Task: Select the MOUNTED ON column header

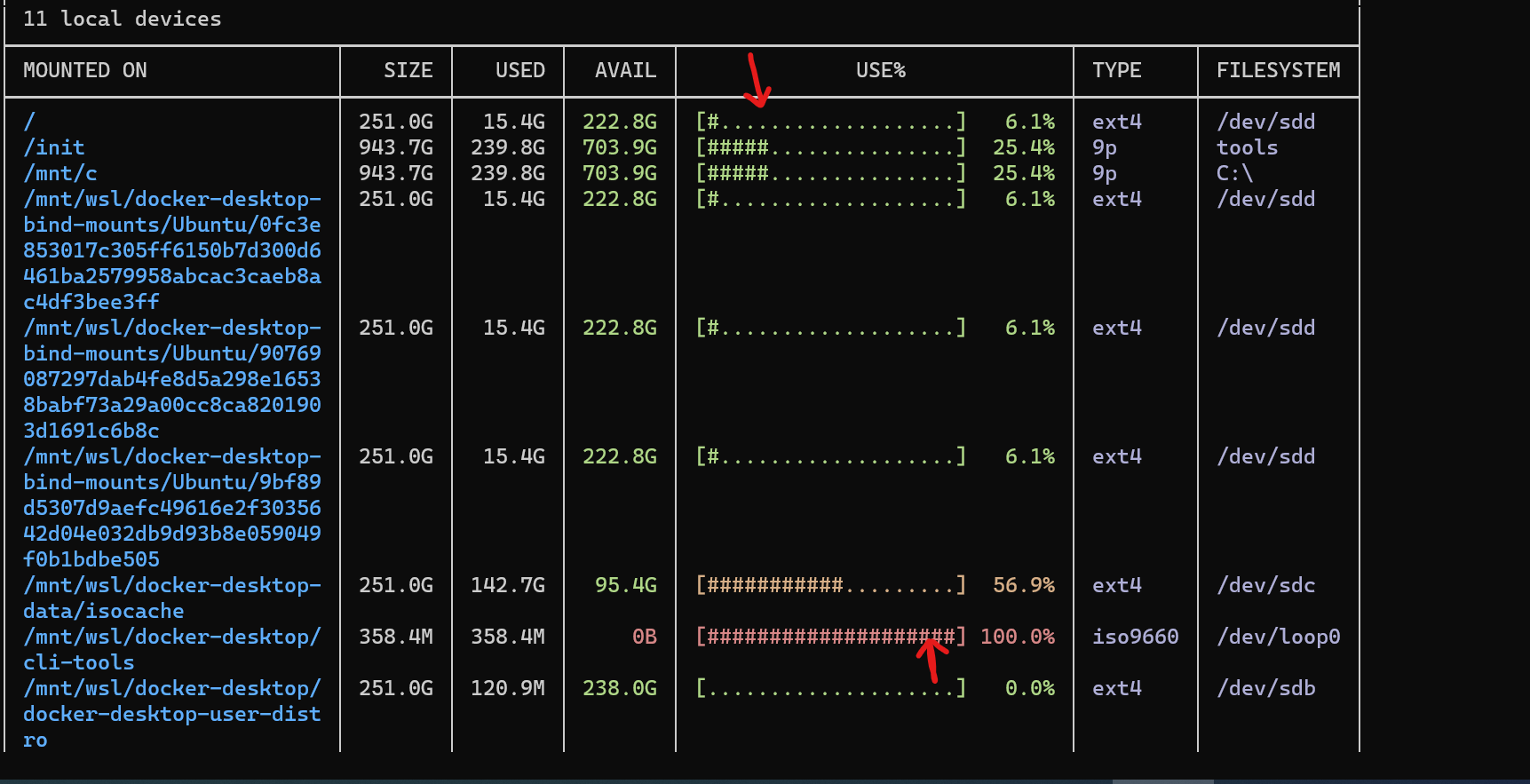Action: pos(85,70)
